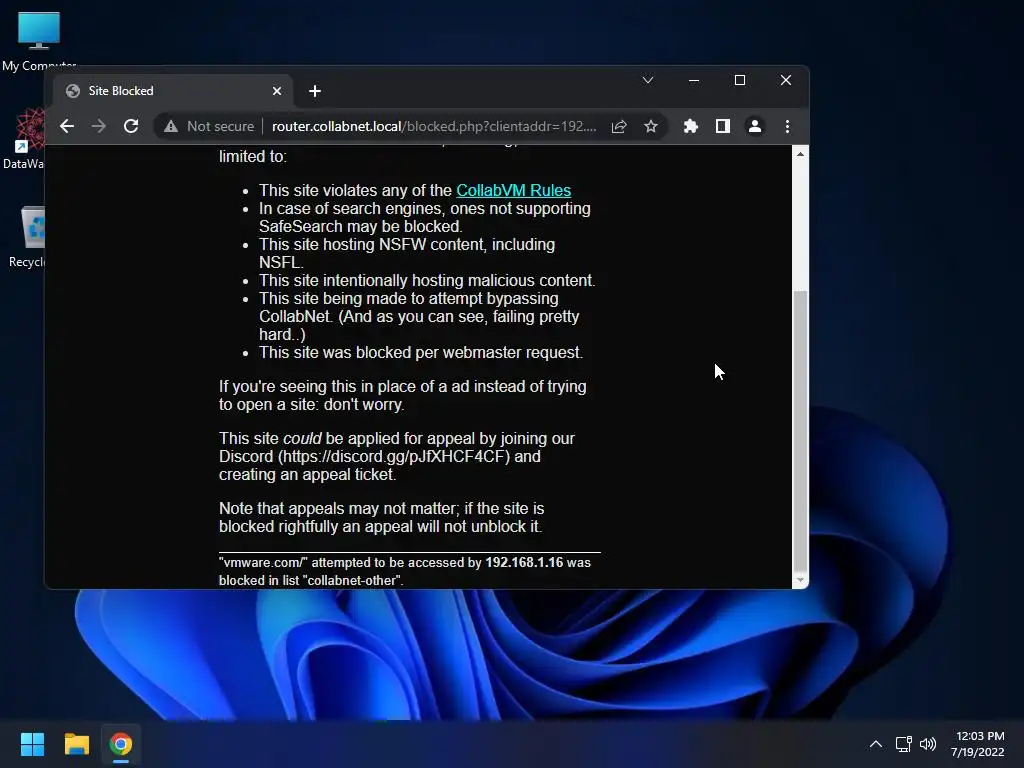This screenshot has height=768, width=1024.
Task: Click the share page icon
Action: [x=619, y=126]
